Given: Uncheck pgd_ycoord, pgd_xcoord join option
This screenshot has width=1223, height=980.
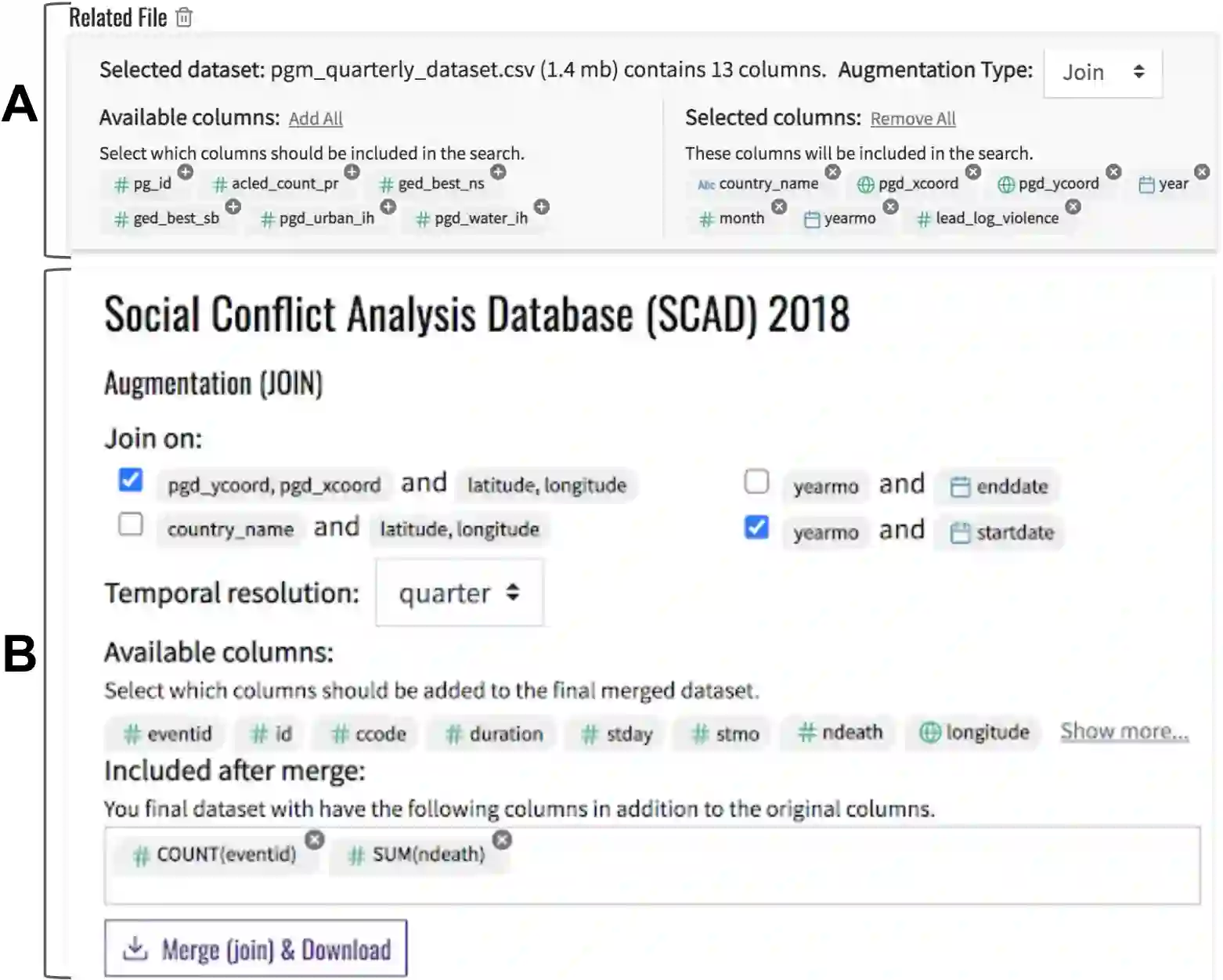Looking at the screenshot, I should [131, 479].
